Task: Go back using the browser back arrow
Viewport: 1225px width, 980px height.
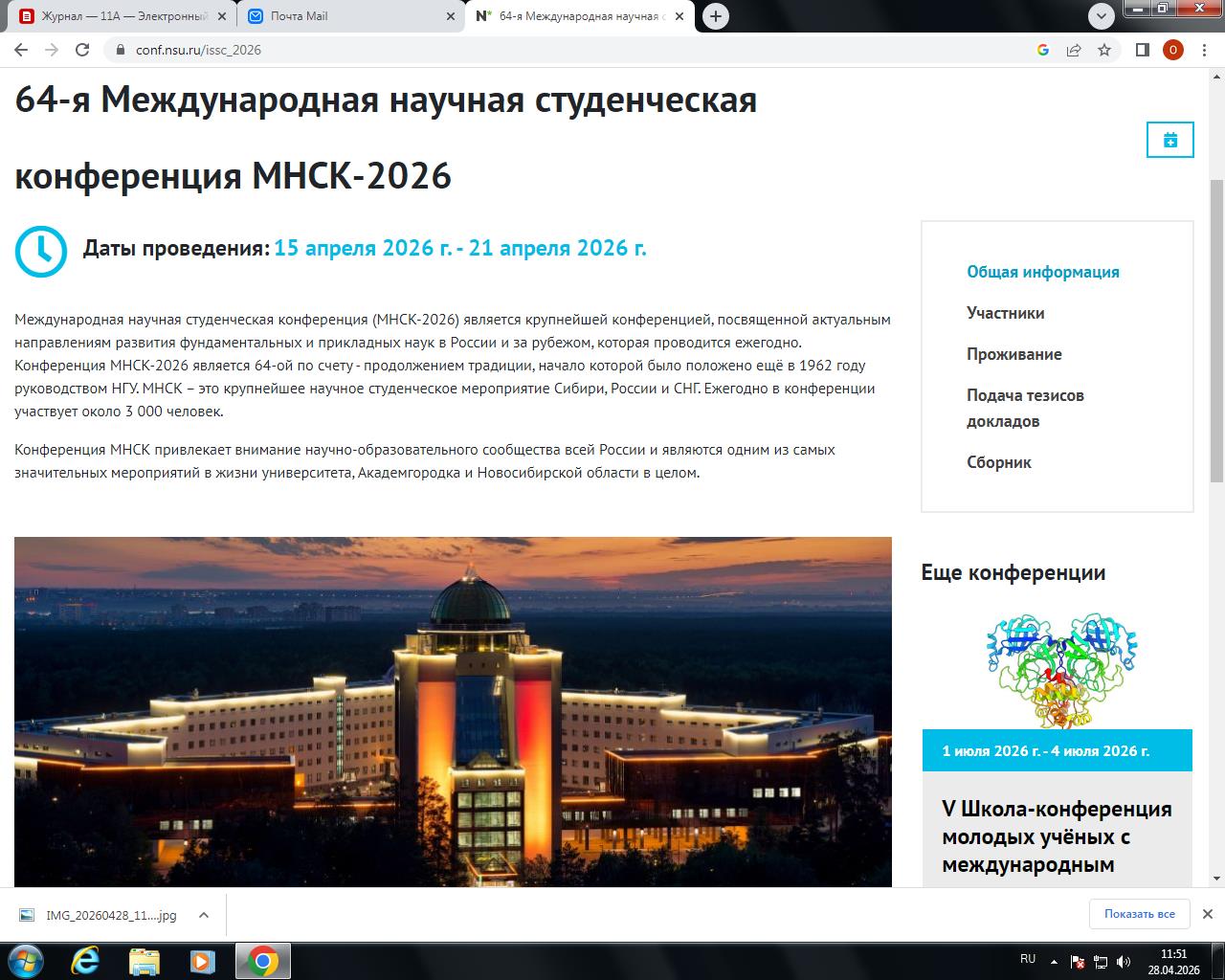Action: point(21,50)
